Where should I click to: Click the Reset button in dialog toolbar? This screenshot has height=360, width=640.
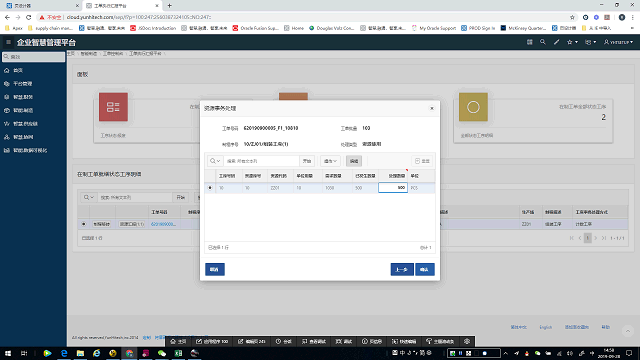coord(422,161)
